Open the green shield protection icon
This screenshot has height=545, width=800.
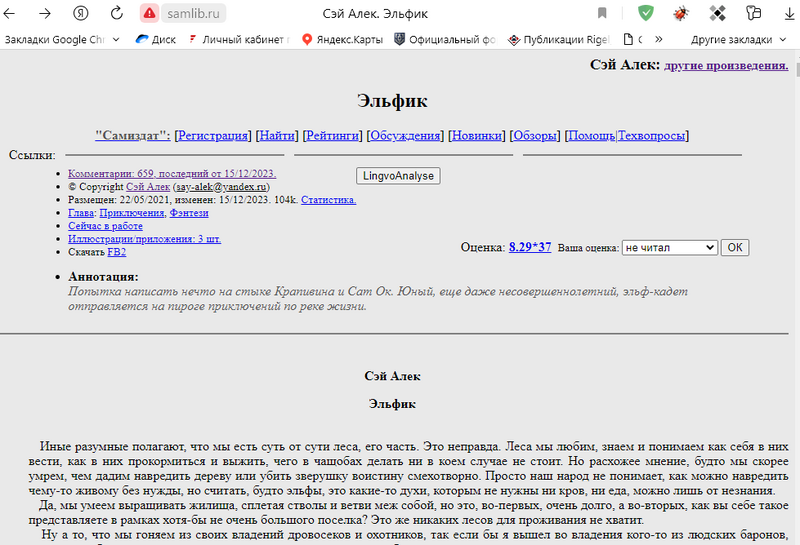(646, 13)
